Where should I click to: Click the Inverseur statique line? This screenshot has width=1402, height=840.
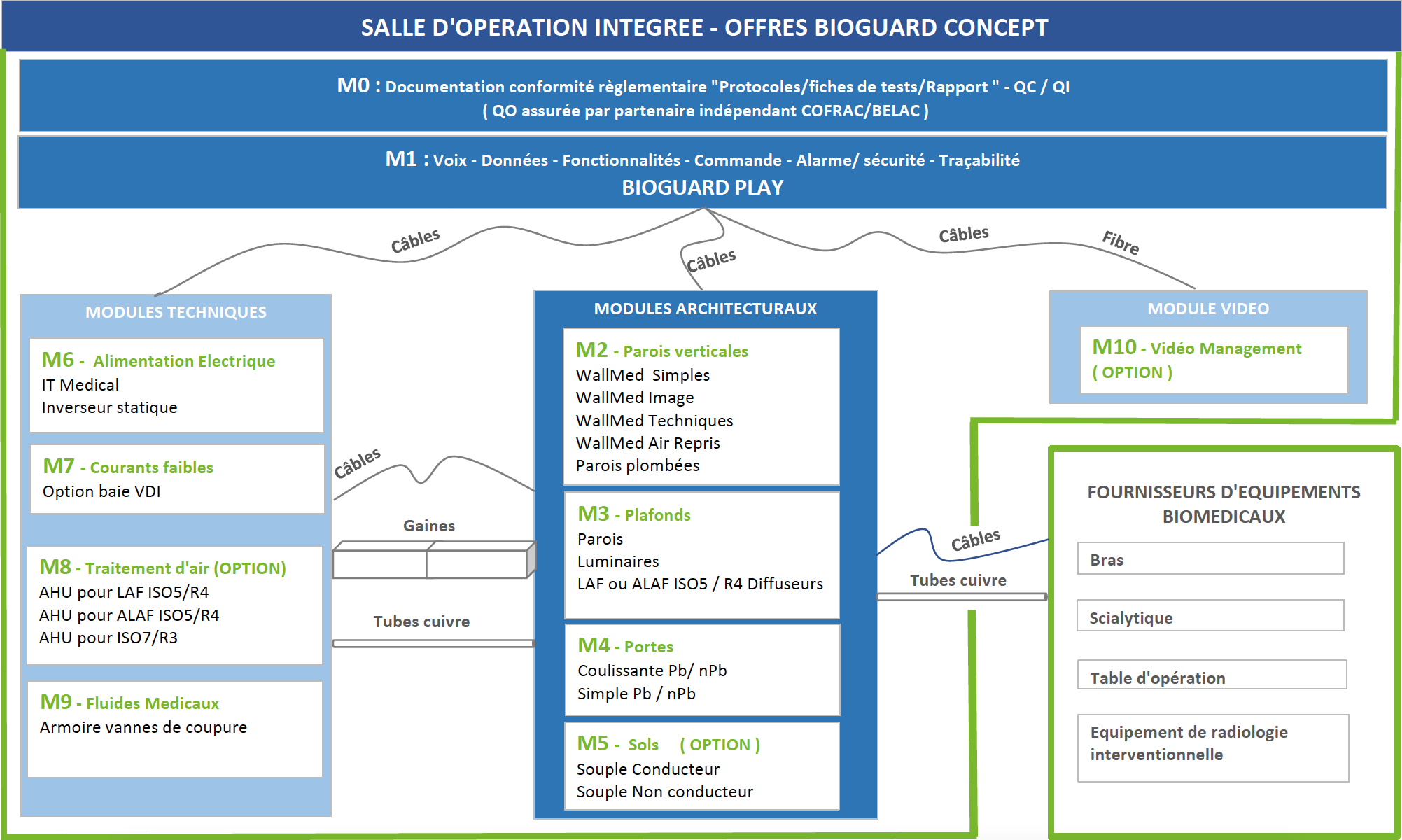(109, 407)
